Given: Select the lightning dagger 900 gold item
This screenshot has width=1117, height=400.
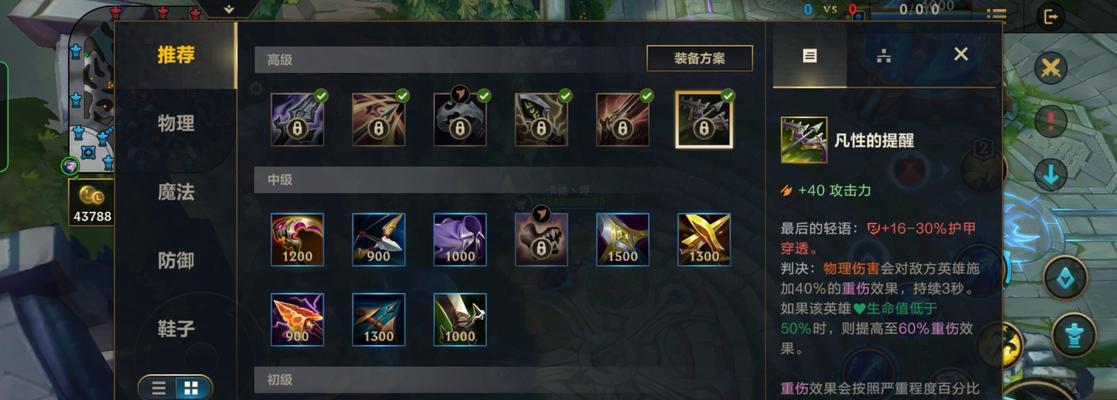Looking at the screenshot, I should pos(297,320).
